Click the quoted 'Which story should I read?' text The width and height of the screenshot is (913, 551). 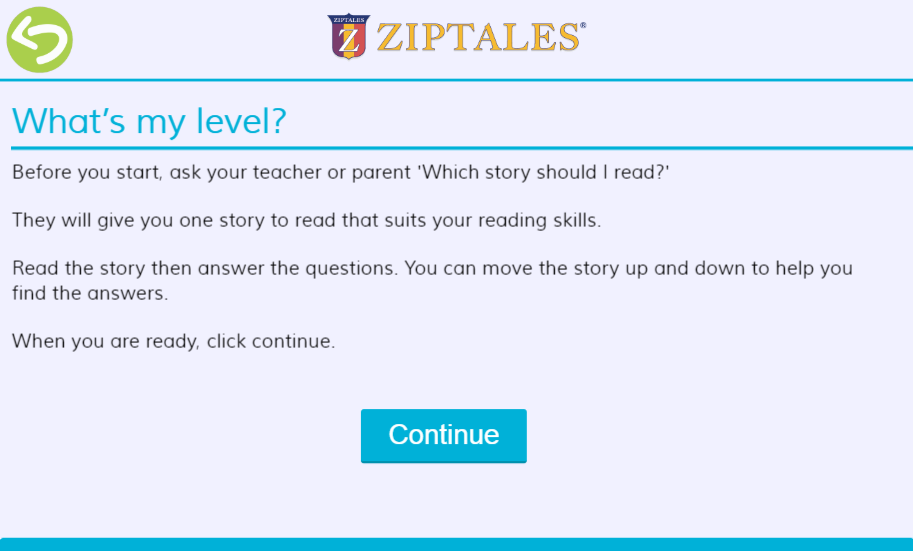[x=543, y=172]
